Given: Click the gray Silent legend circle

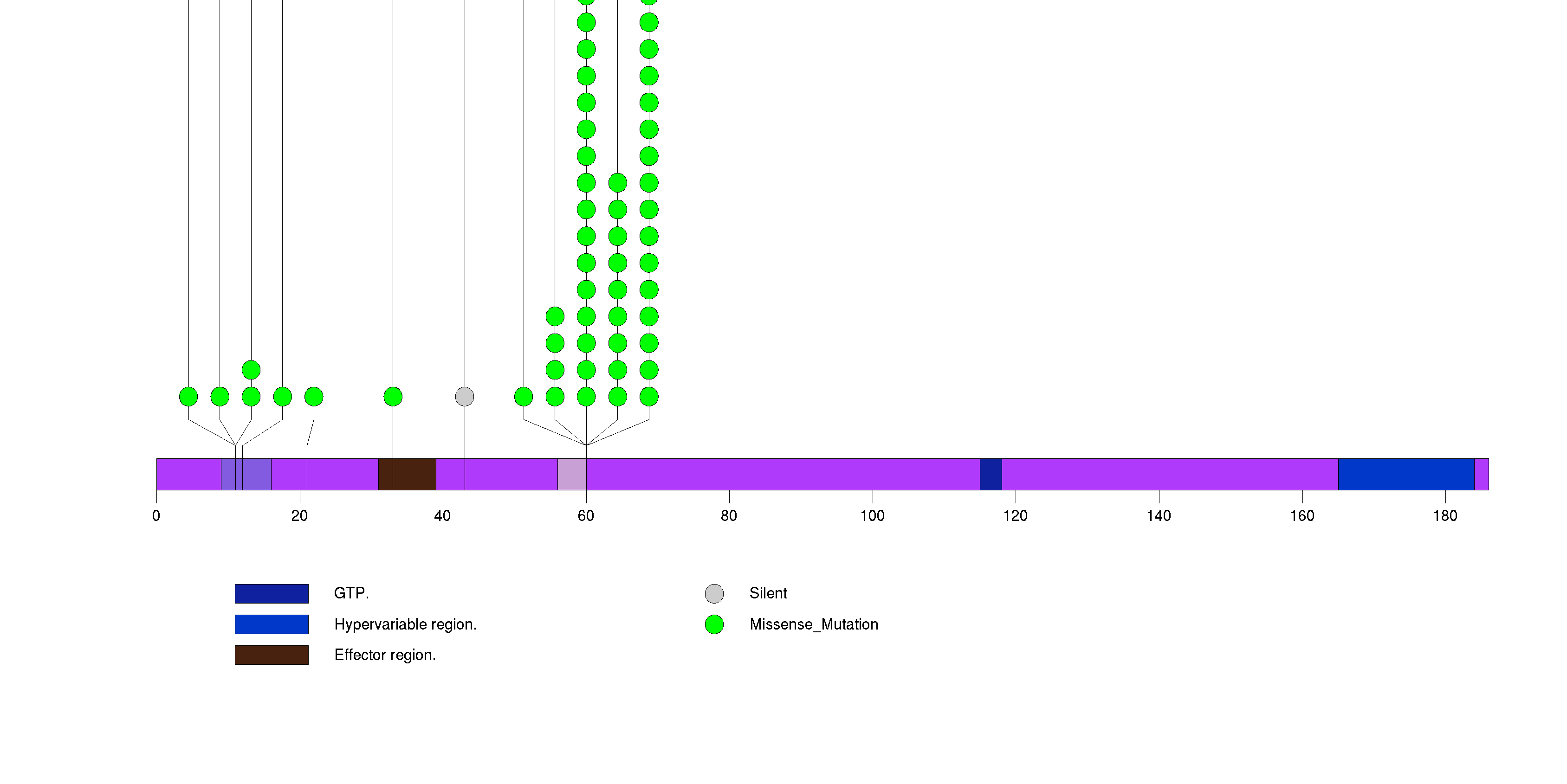Looking at the screenshot, I should pyautogui.click(x=714, y=593).
